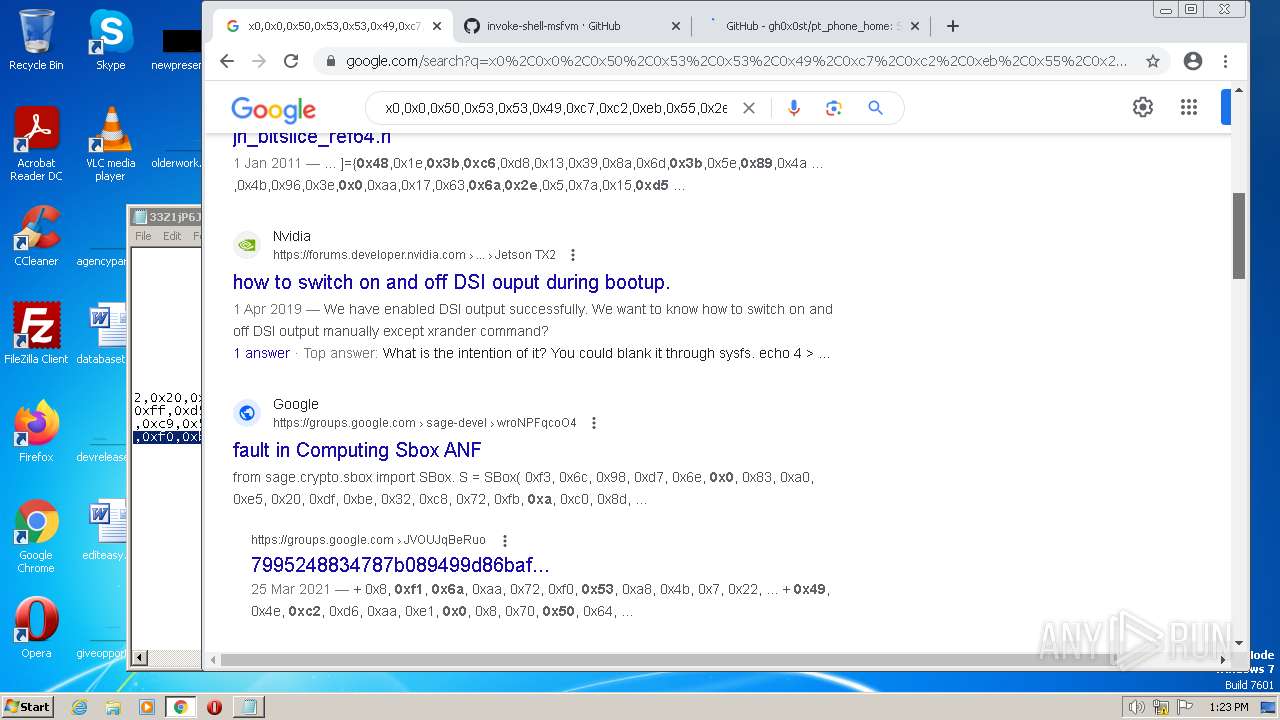Open new Chrome tab

(952, 26)
